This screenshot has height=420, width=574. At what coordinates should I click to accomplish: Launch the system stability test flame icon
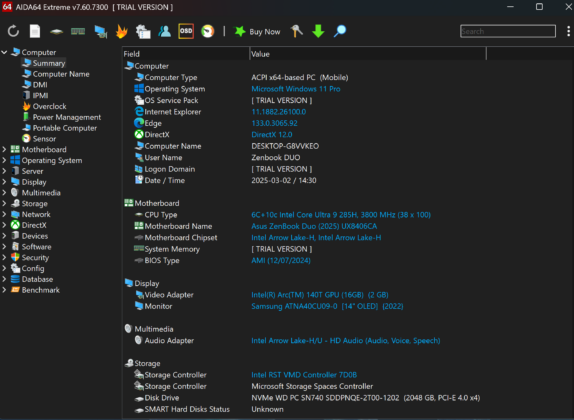pos(122,31)
